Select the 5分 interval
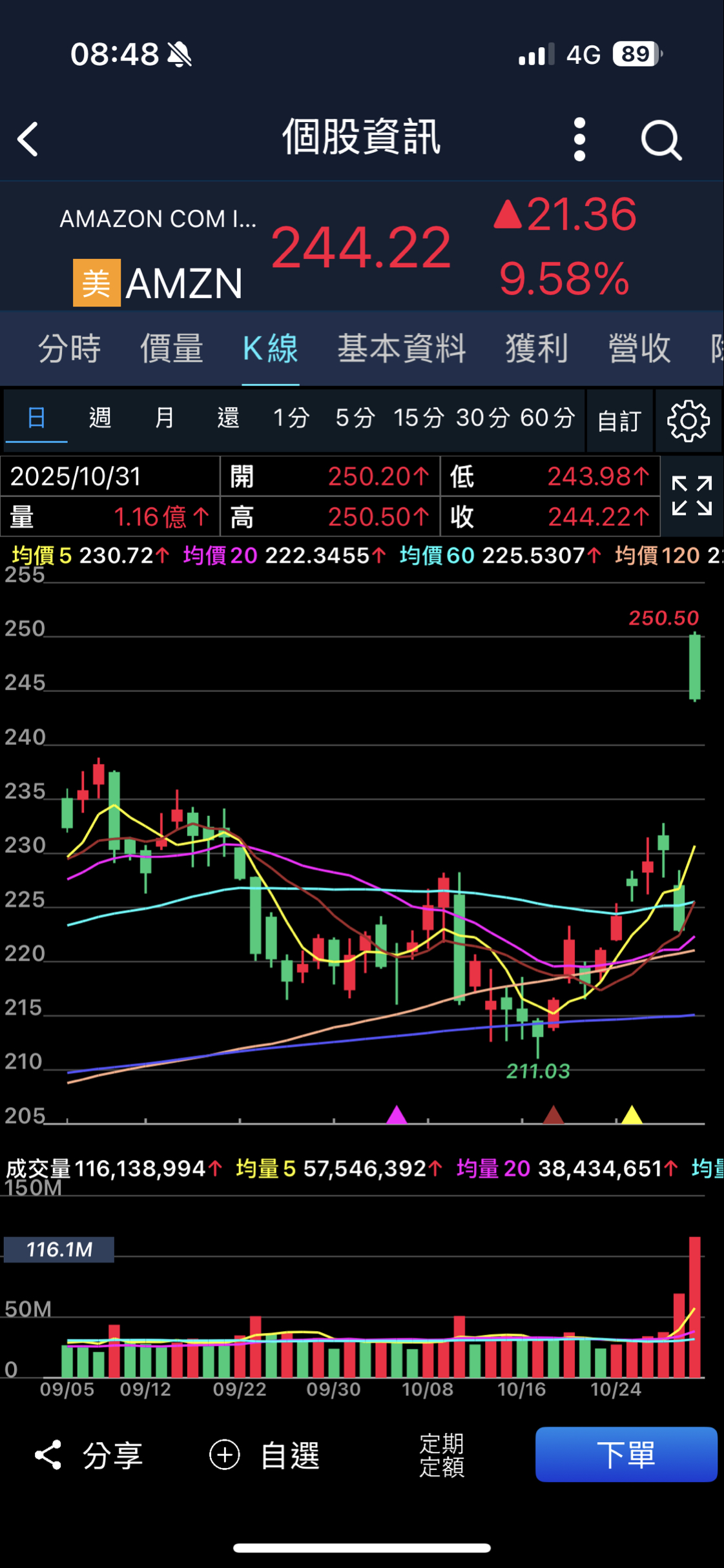 click(x=355, y=418)
